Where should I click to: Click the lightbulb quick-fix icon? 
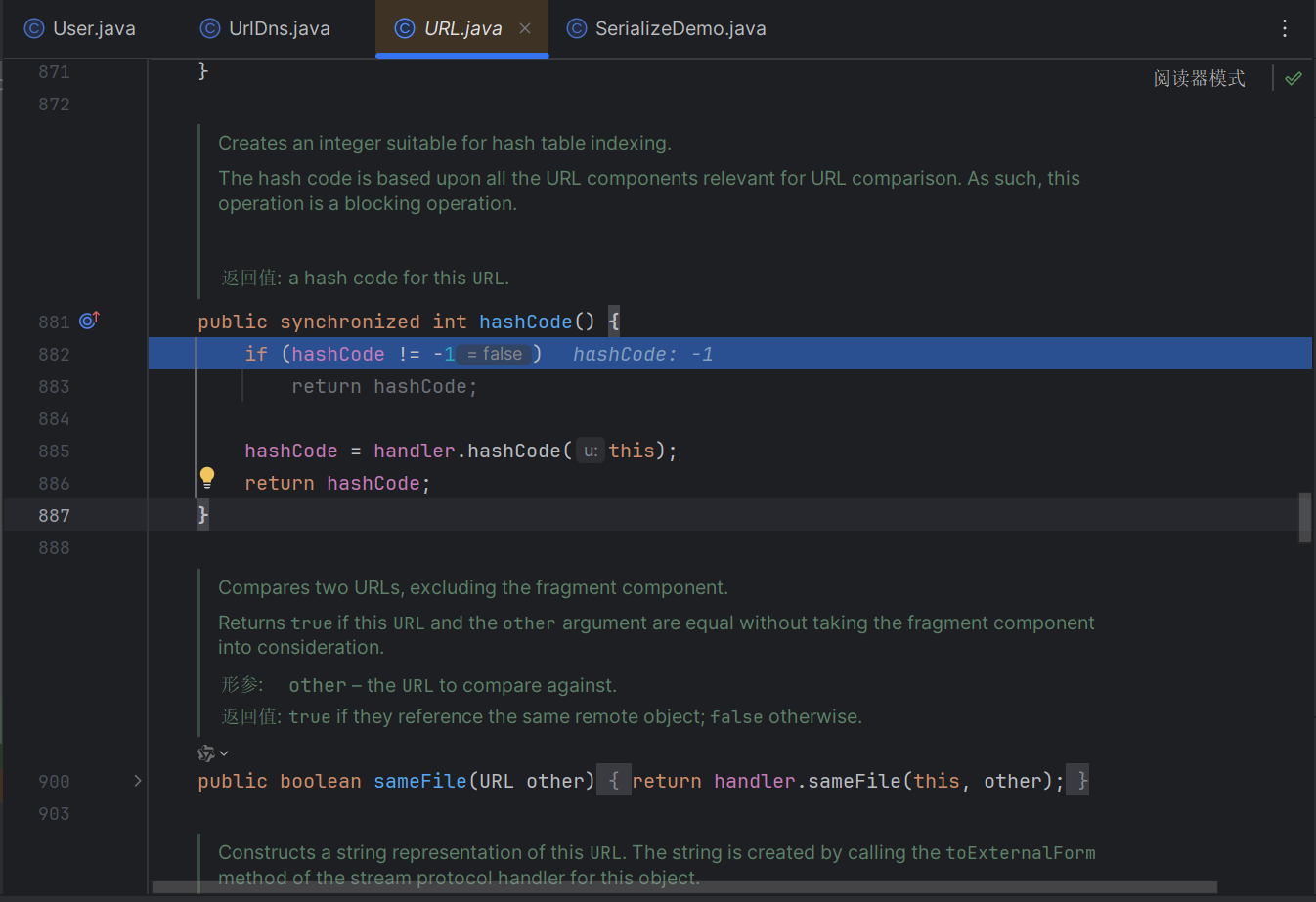[x=207, y=478]
